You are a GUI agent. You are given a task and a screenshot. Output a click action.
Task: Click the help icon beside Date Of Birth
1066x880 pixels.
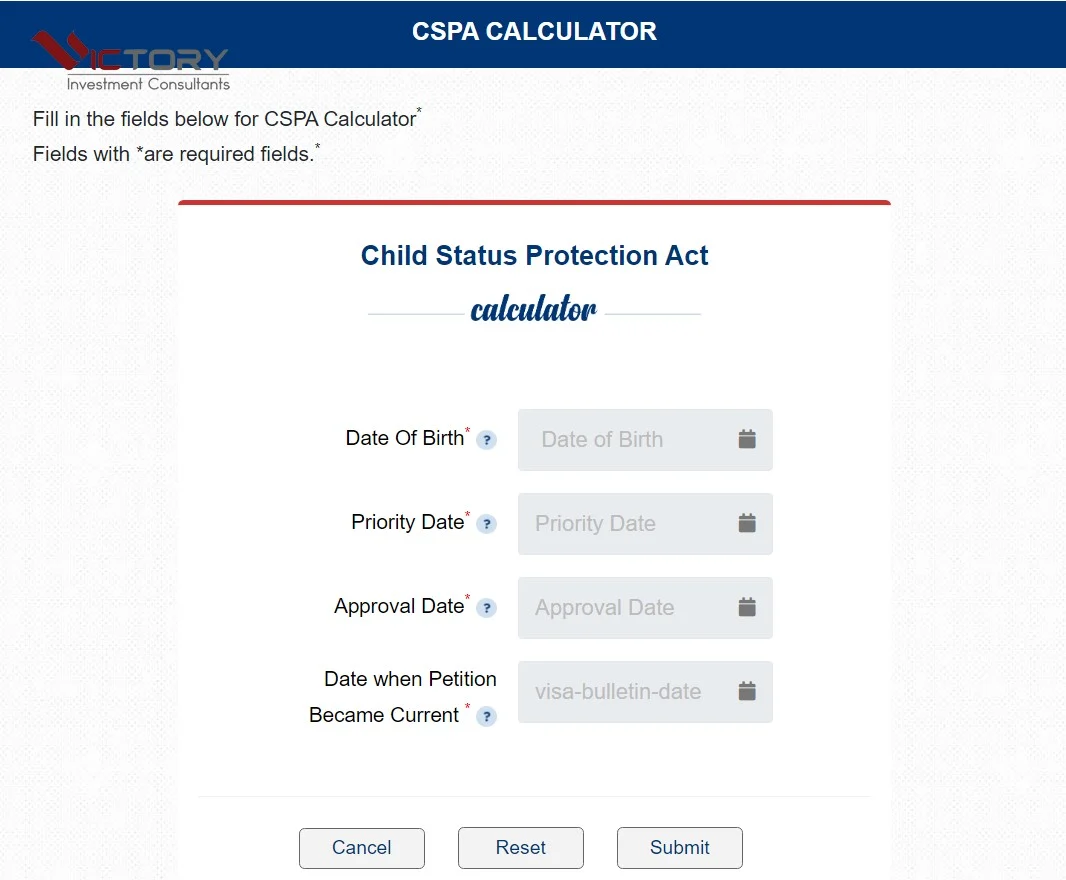coord(486,440)
